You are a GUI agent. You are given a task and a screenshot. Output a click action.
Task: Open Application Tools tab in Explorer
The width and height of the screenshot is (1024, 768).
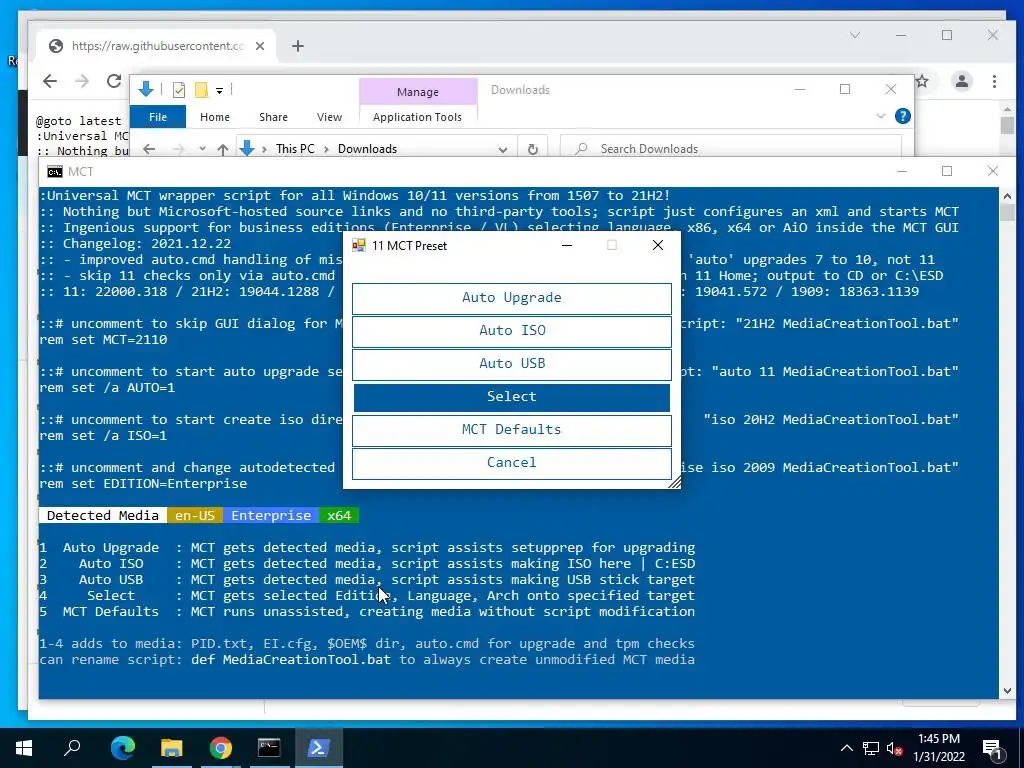pos(417,117)
